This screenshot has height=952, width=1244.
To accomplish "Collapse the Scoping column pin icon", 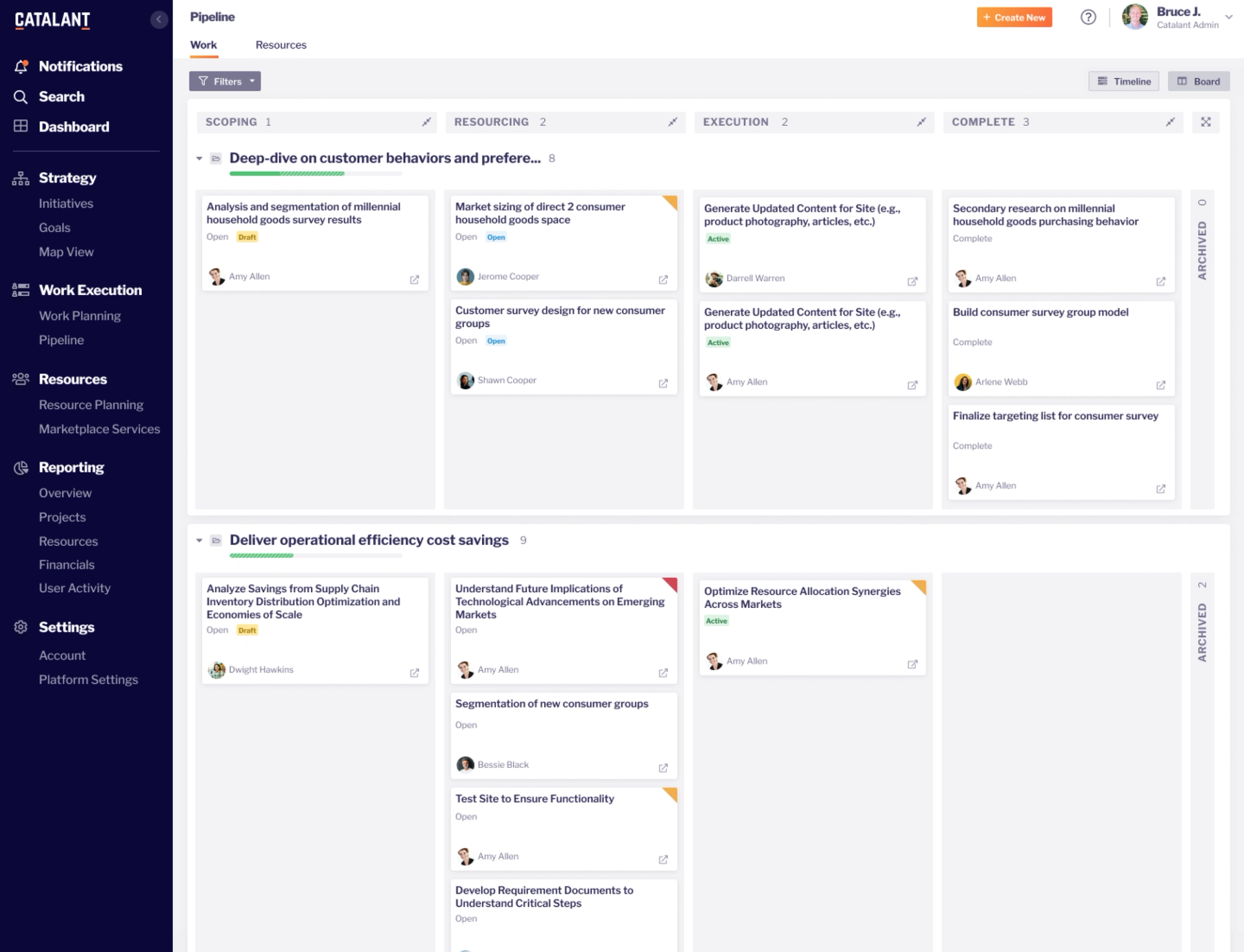I will pyautogui.click(x=426, y=122).
